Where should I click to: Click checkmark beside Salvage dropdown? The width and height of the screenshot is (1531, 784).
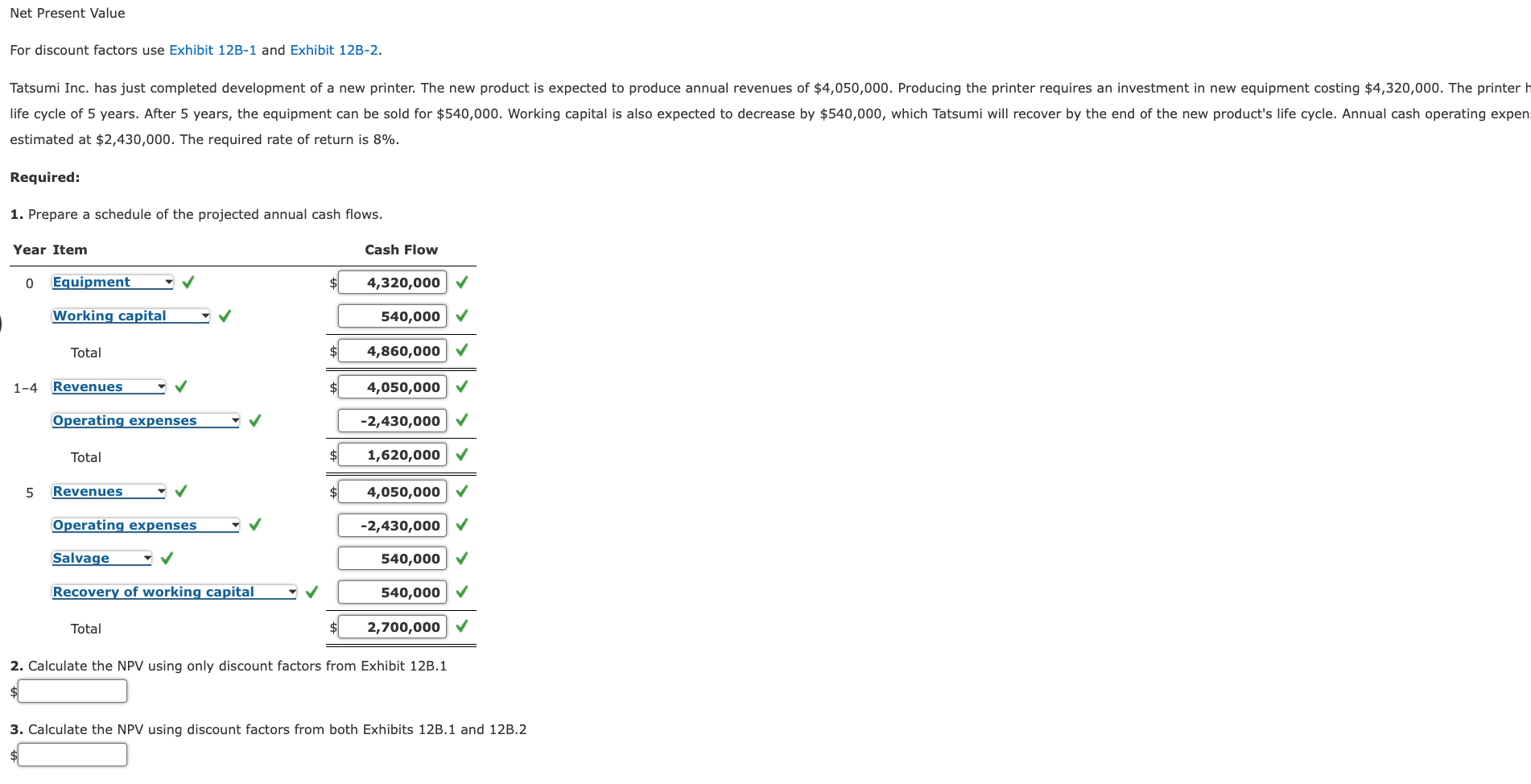167,558
